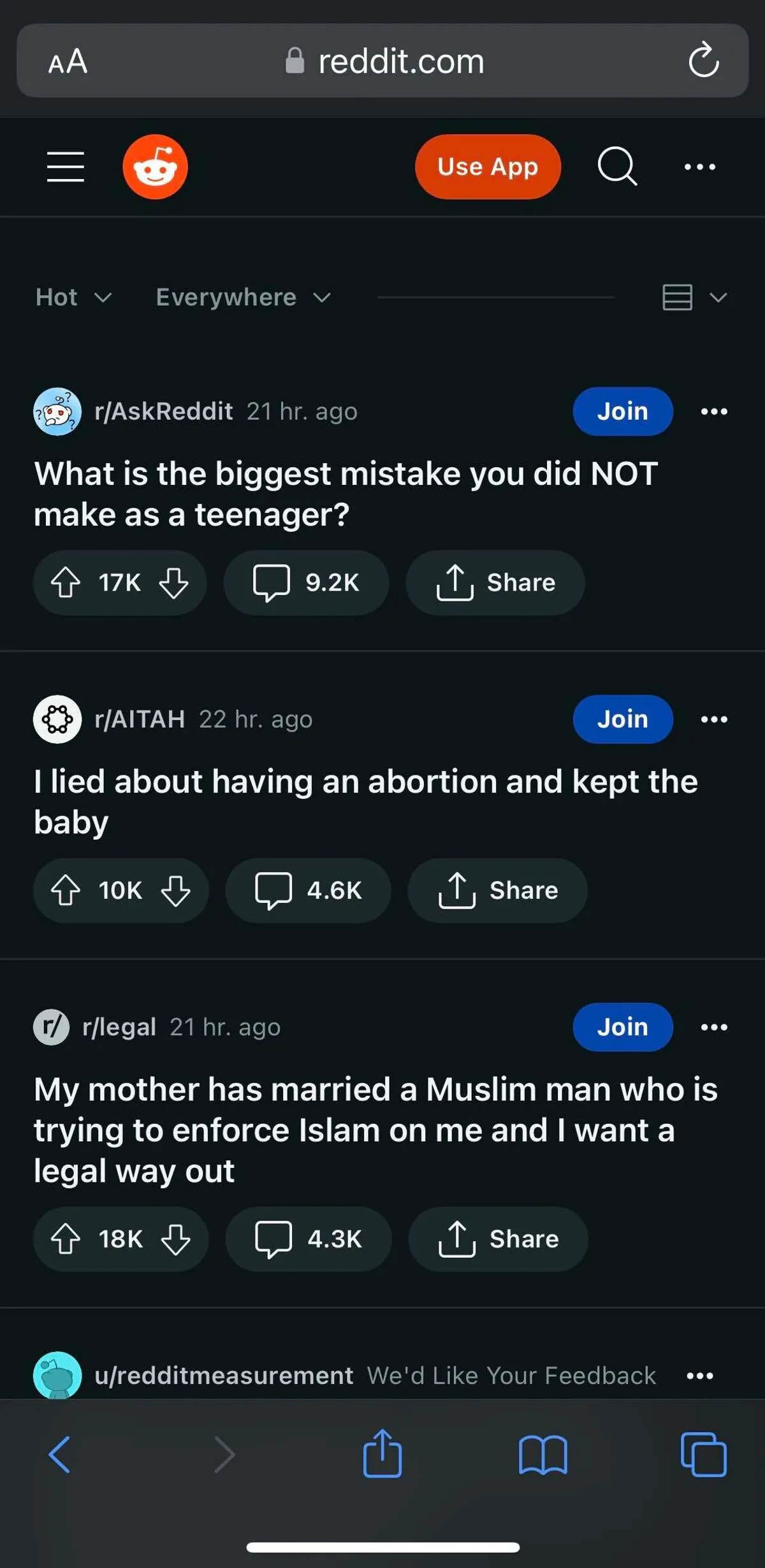
Task: Downvote the AITAH abortion post
Action: coord(175,890)
